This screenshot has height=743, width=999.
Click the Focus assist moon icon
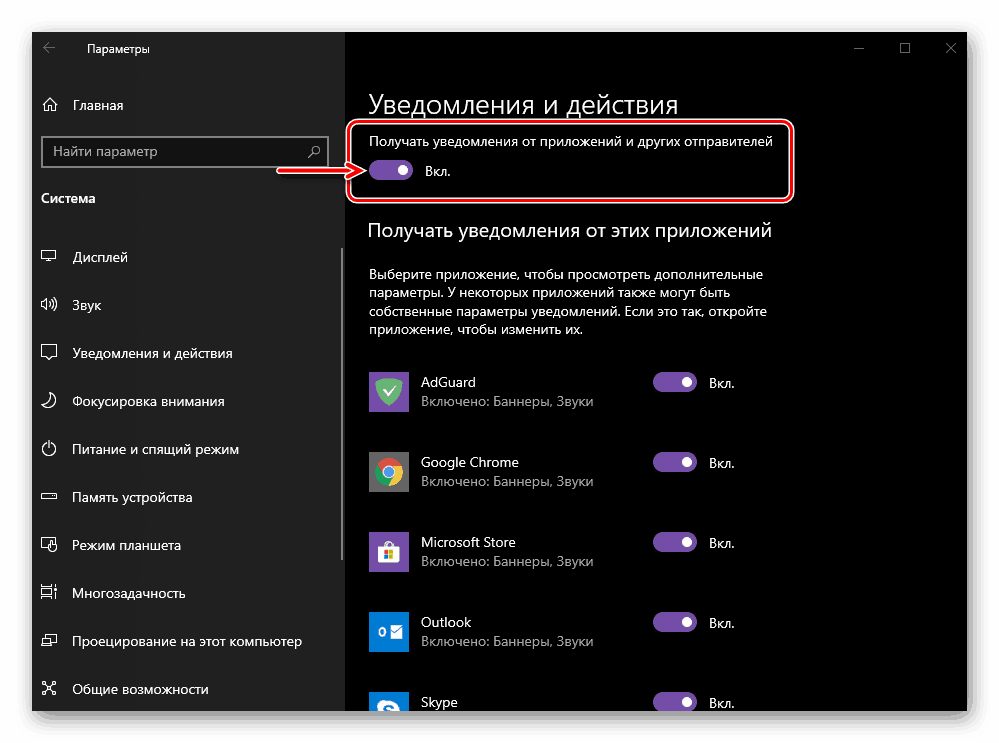click(x=49, y=400)
